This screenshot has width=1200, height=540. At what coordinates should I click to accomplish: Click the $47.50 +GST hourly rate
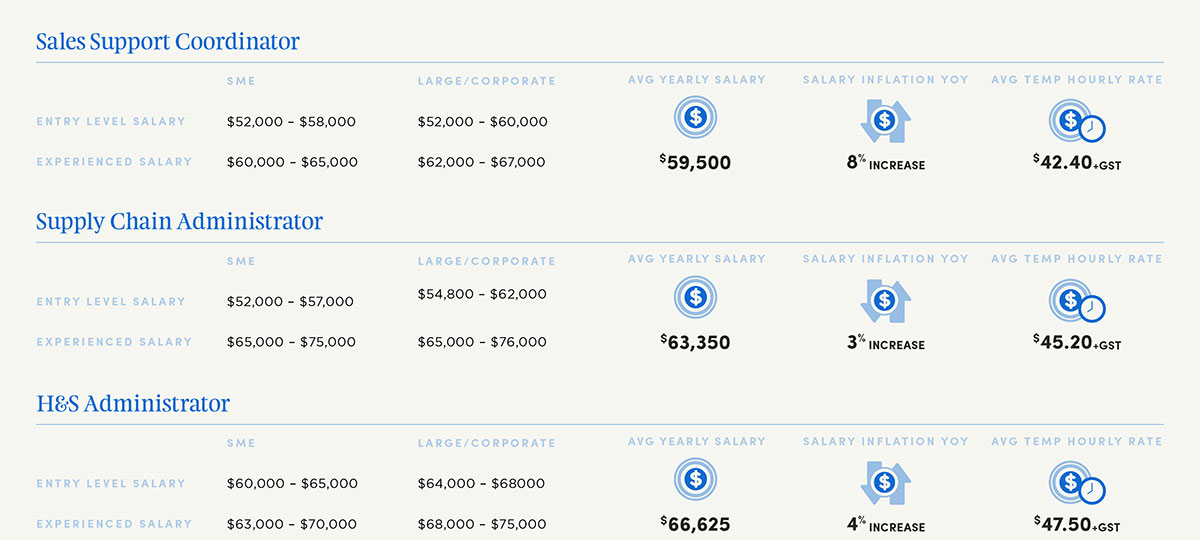pos(1076,524)
